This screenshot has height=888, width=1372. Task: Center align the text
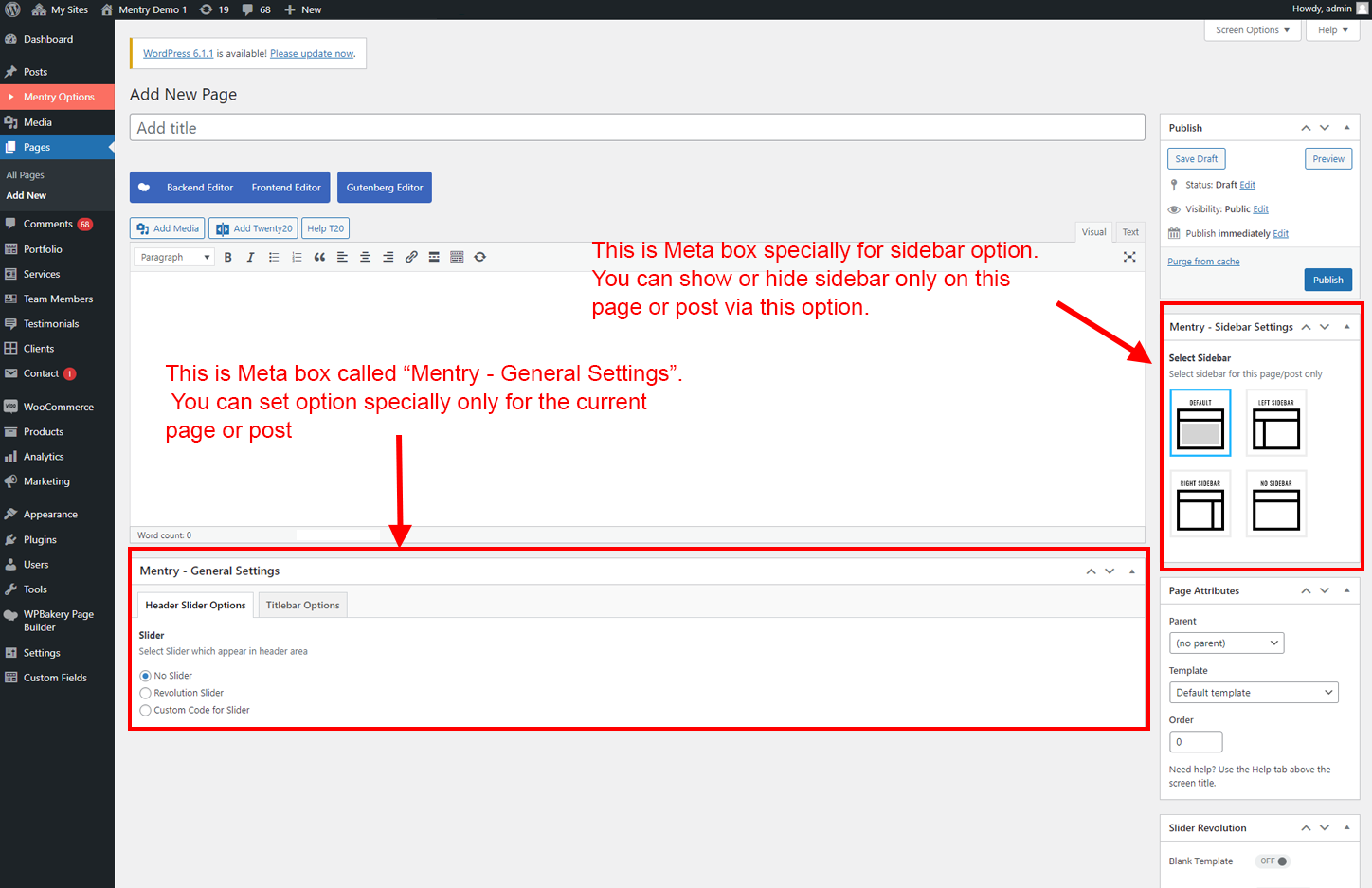[x=365, y=257]
